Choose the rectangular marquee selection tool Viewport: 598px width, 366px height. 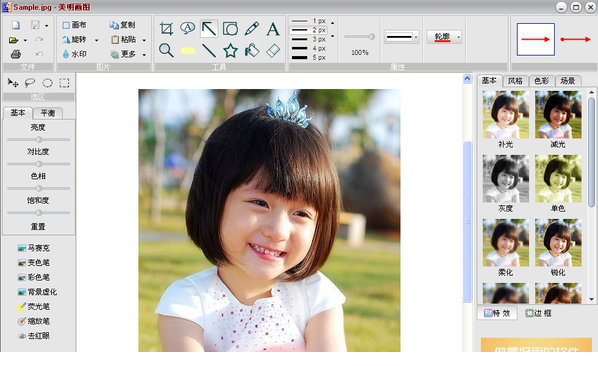(64, 83)
